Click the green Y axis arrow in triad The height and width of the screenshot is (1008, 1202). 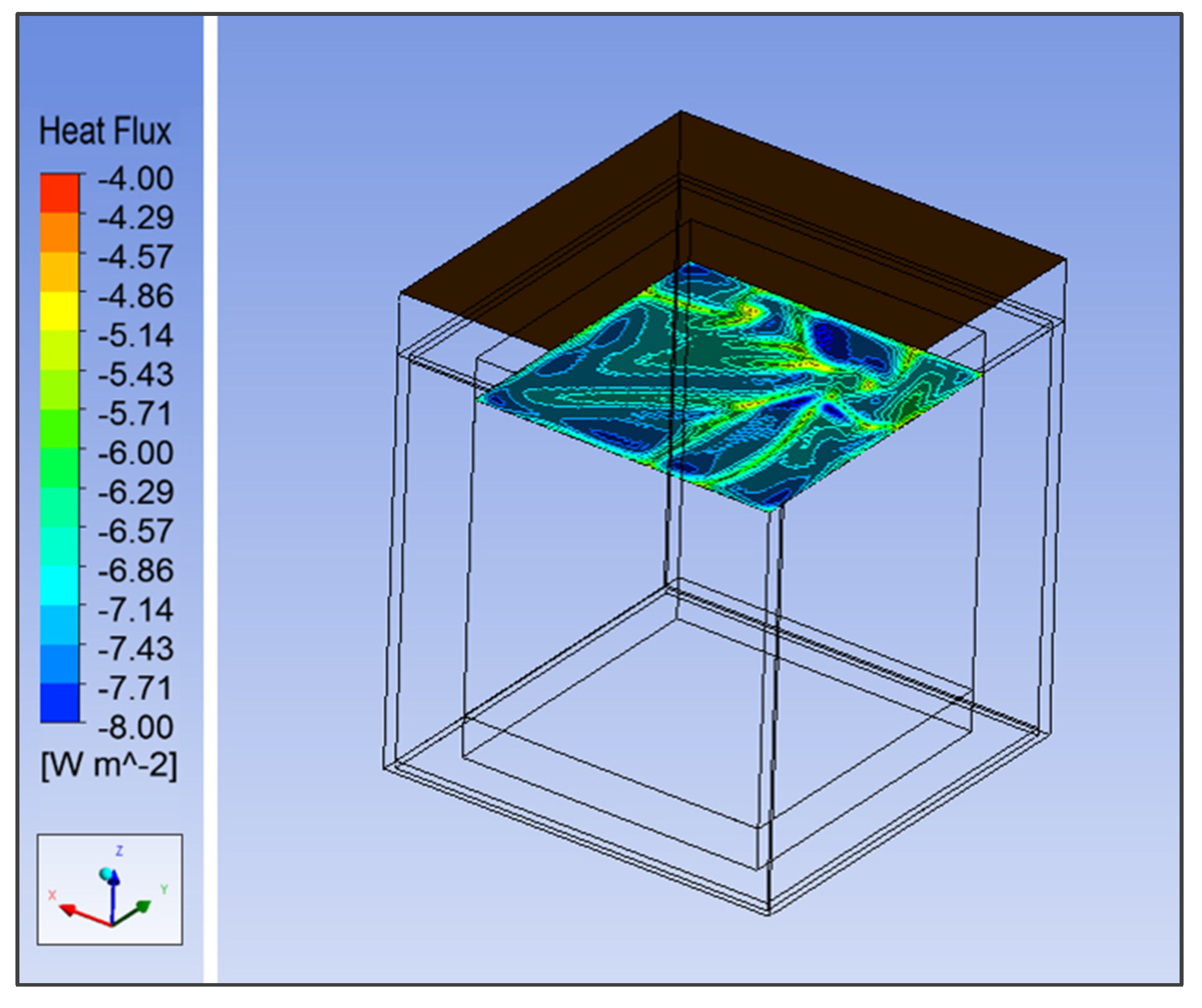143,907
